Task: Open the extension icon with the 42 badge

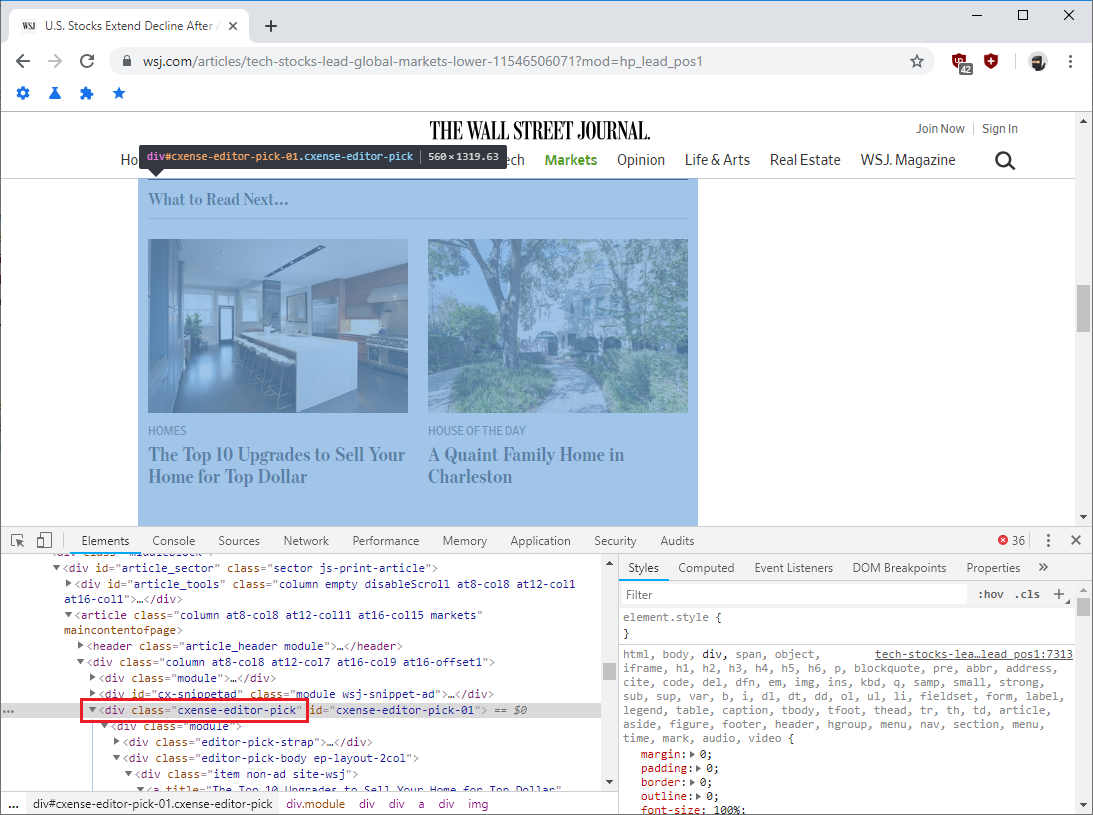Action: (961, 63)
